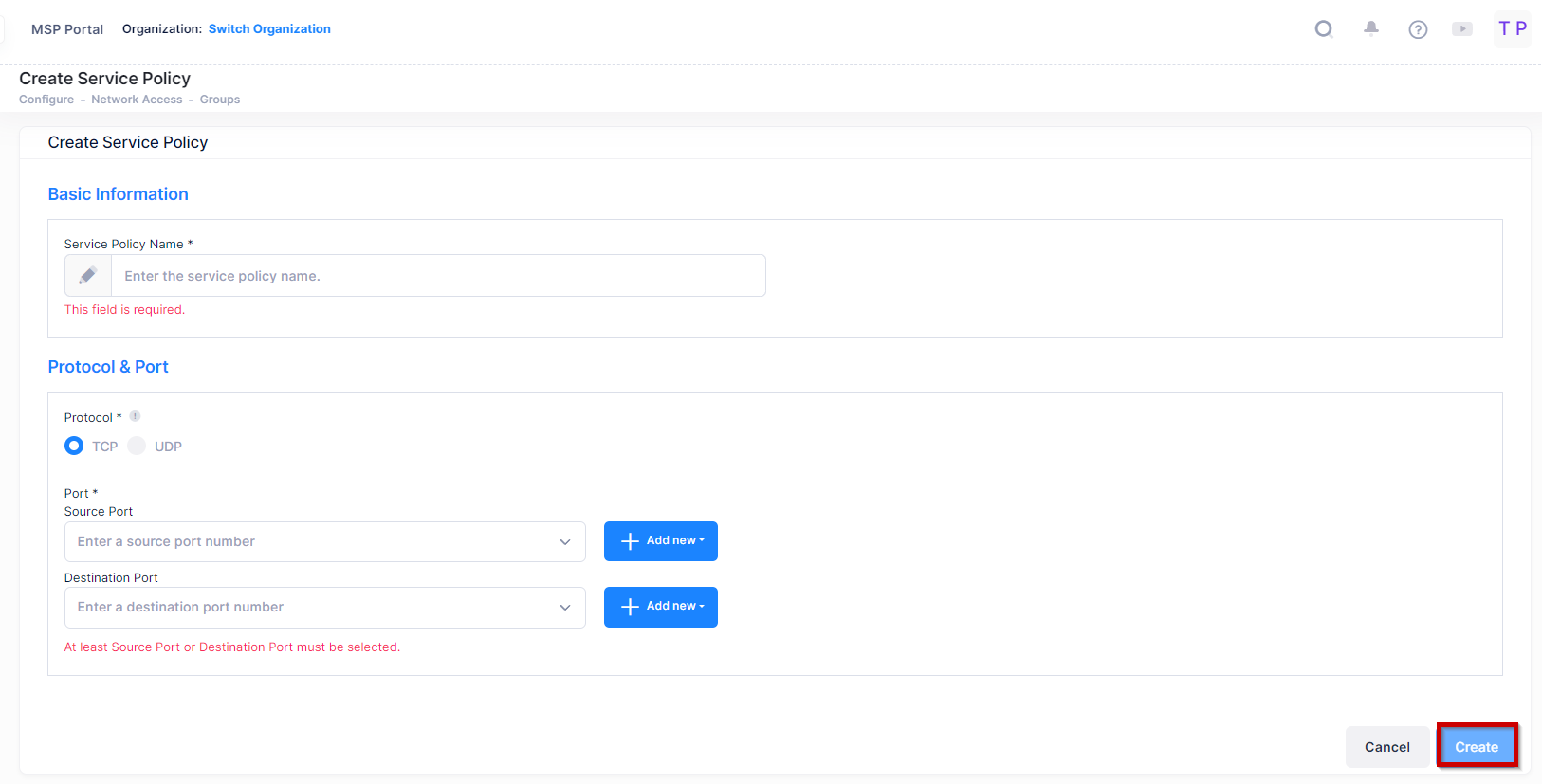1542x784 pixels.
Task: Go to MSP Portal
Action: point(67,29)
